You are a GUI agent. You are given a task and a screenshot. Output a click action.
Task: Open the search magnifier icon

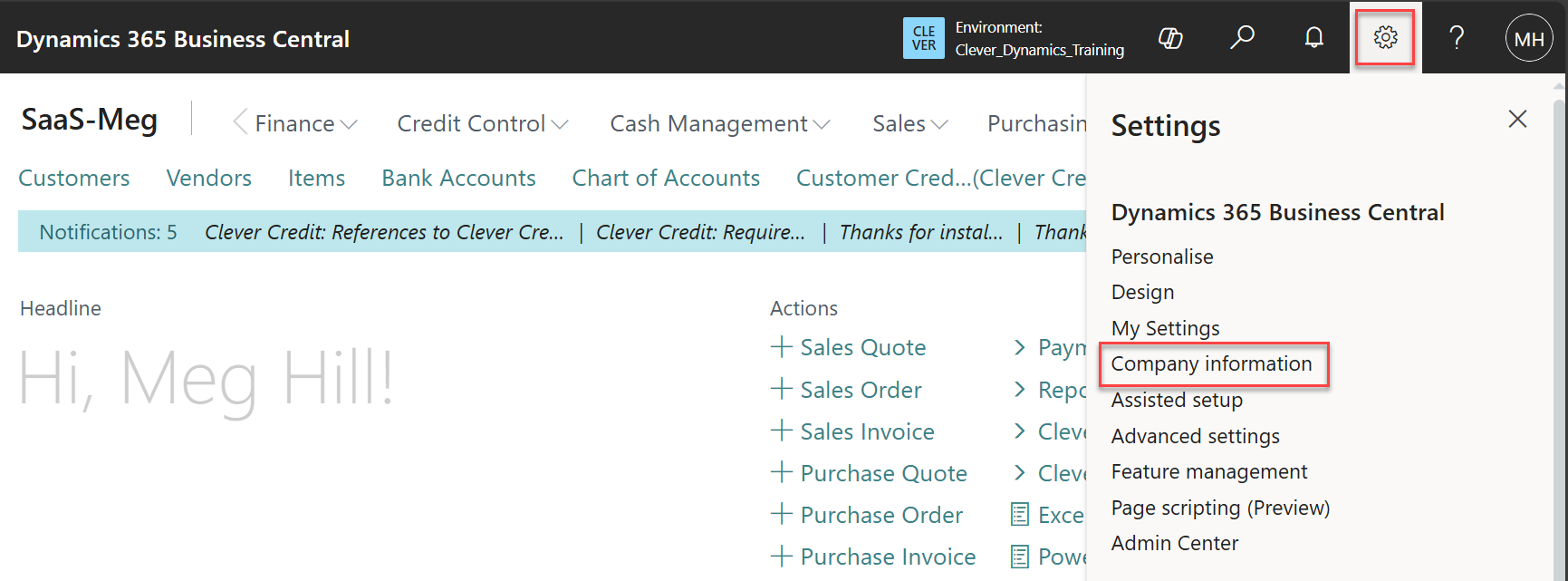pos(1242,37)
